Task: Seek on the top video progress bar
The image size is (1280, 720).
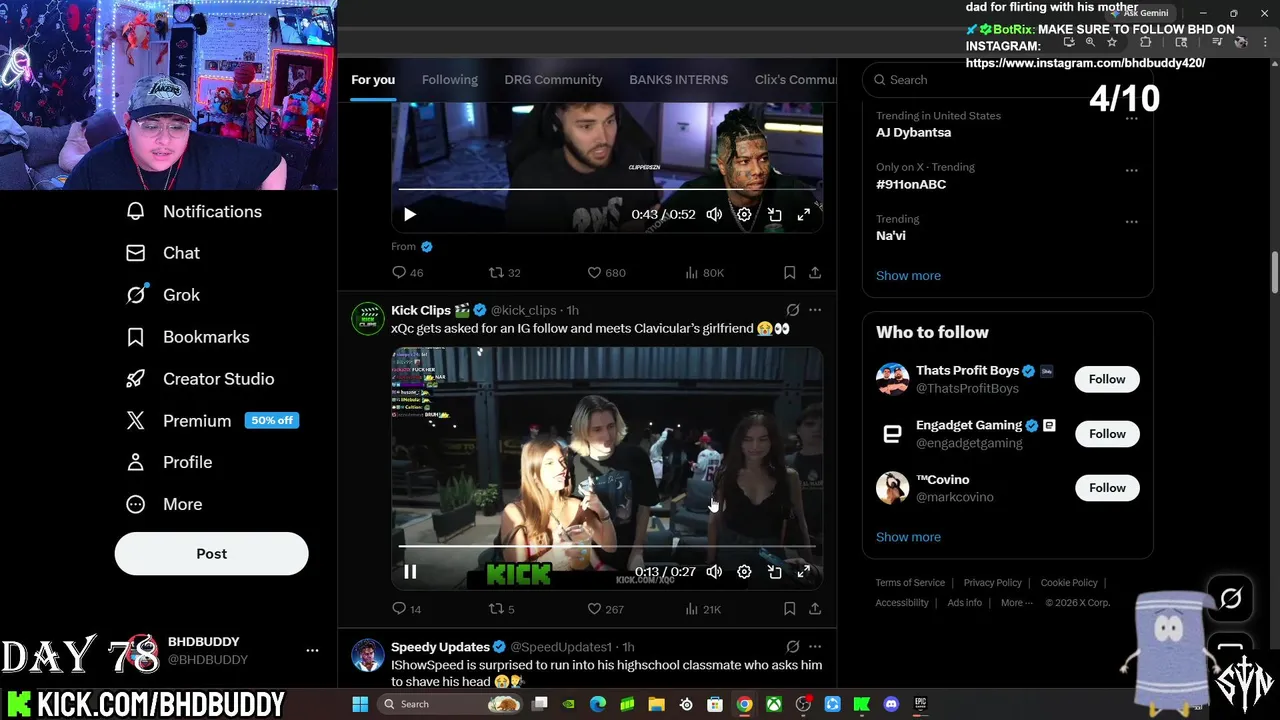Action: (x=607, y=189)
